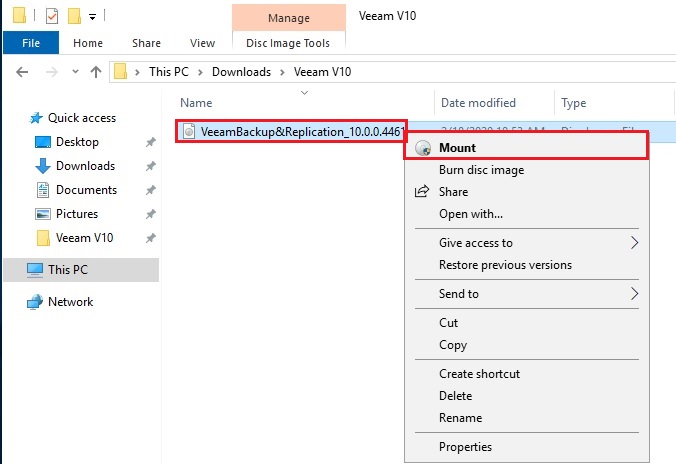Click the pin icon beside Desktop
The image size is (676, 464).
tap(150, 142)
